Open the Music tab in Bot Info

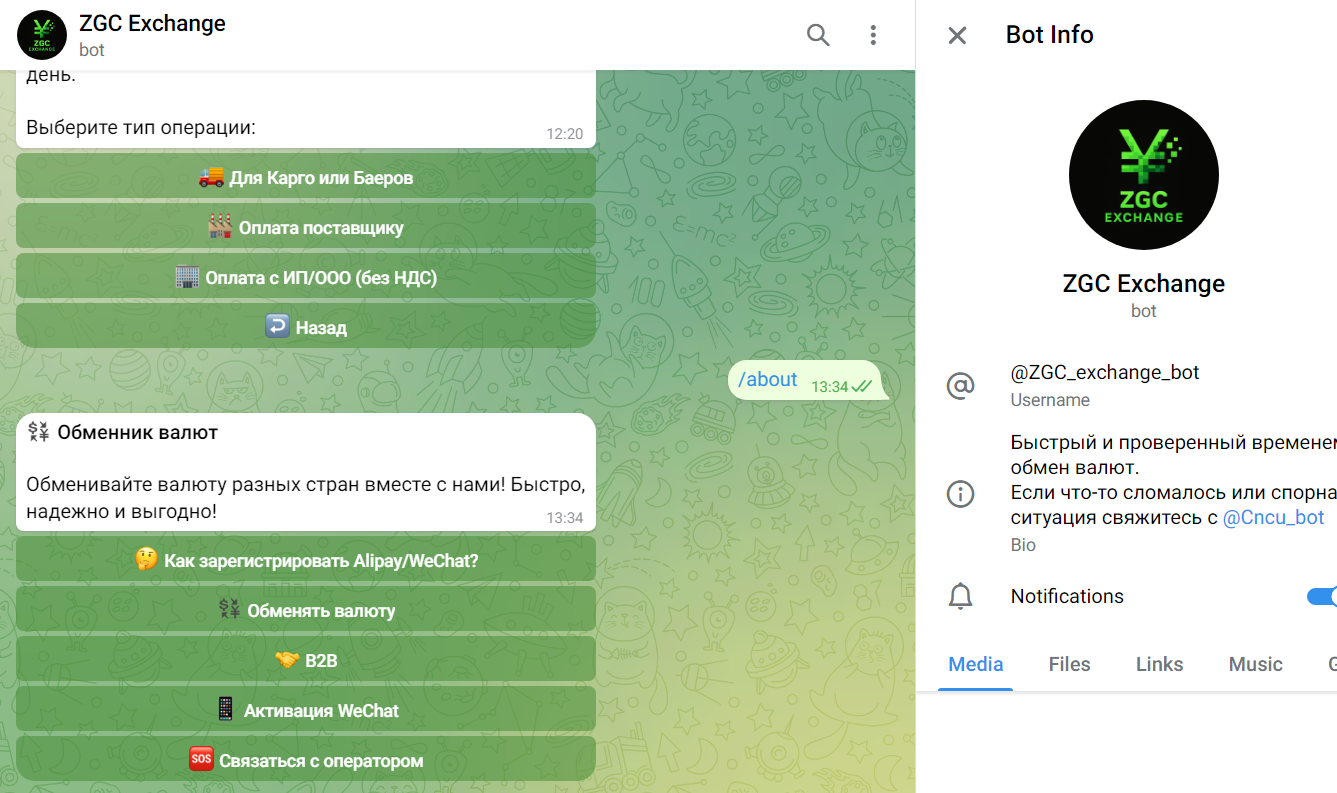tap(1255, 664)
